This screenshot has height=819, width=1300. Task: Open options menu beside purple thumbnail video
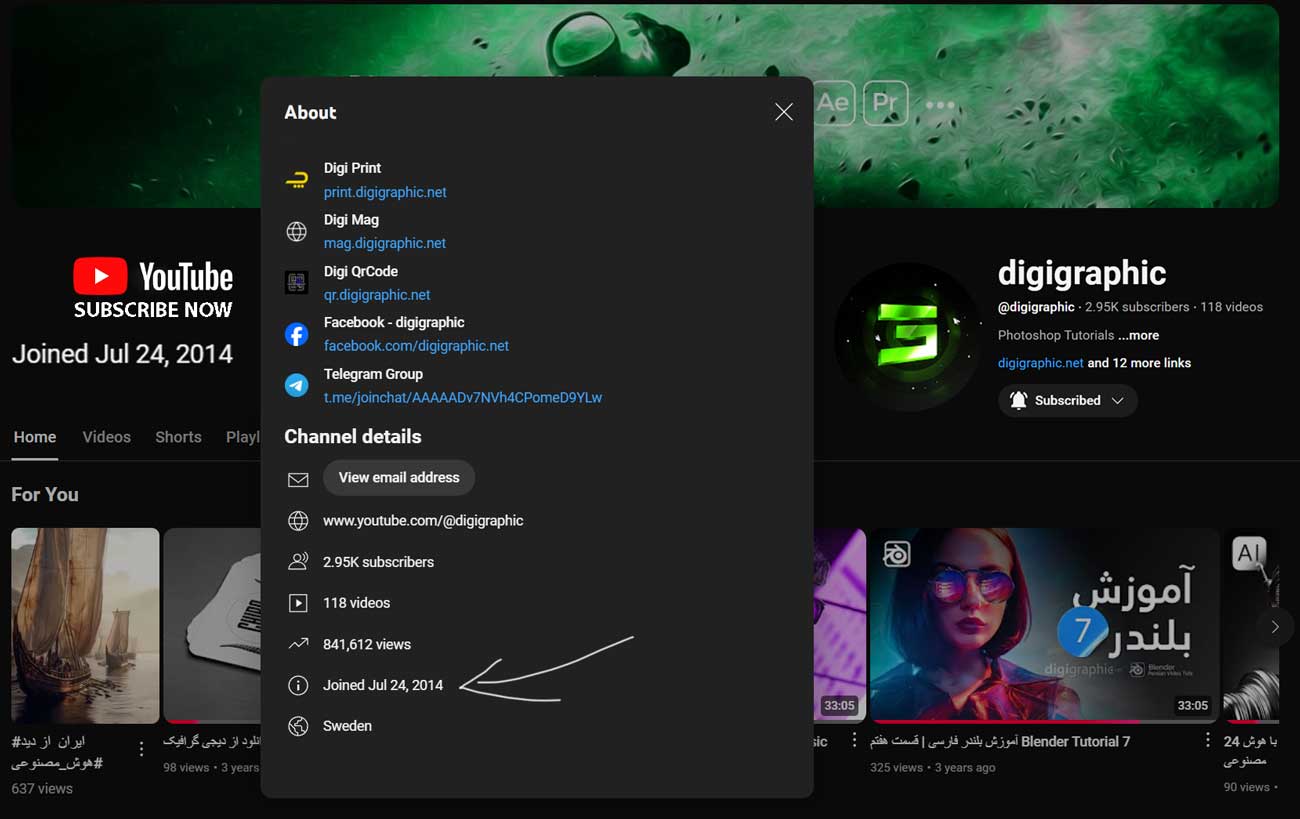click(x=854, y=741)
